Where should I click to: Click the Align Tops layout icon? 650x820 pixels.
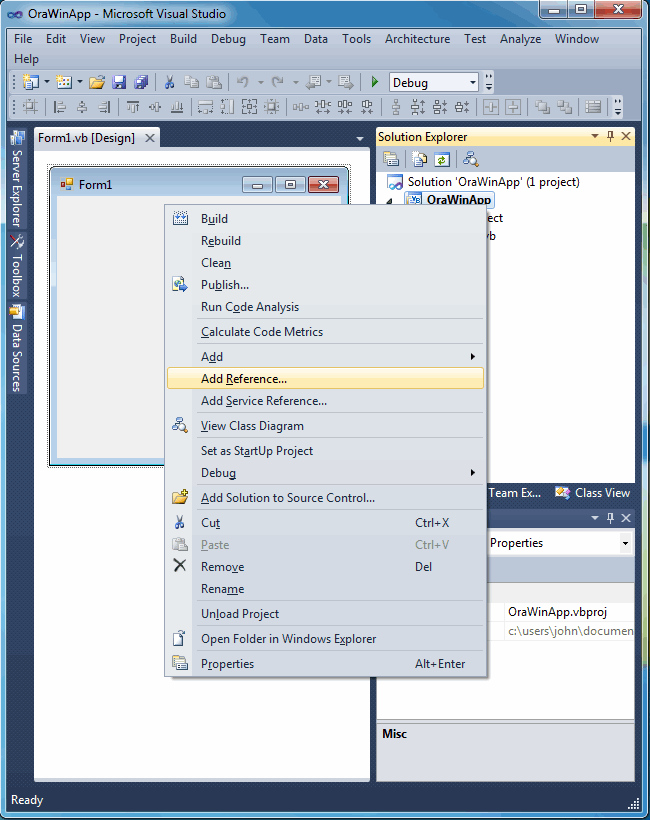133,107
